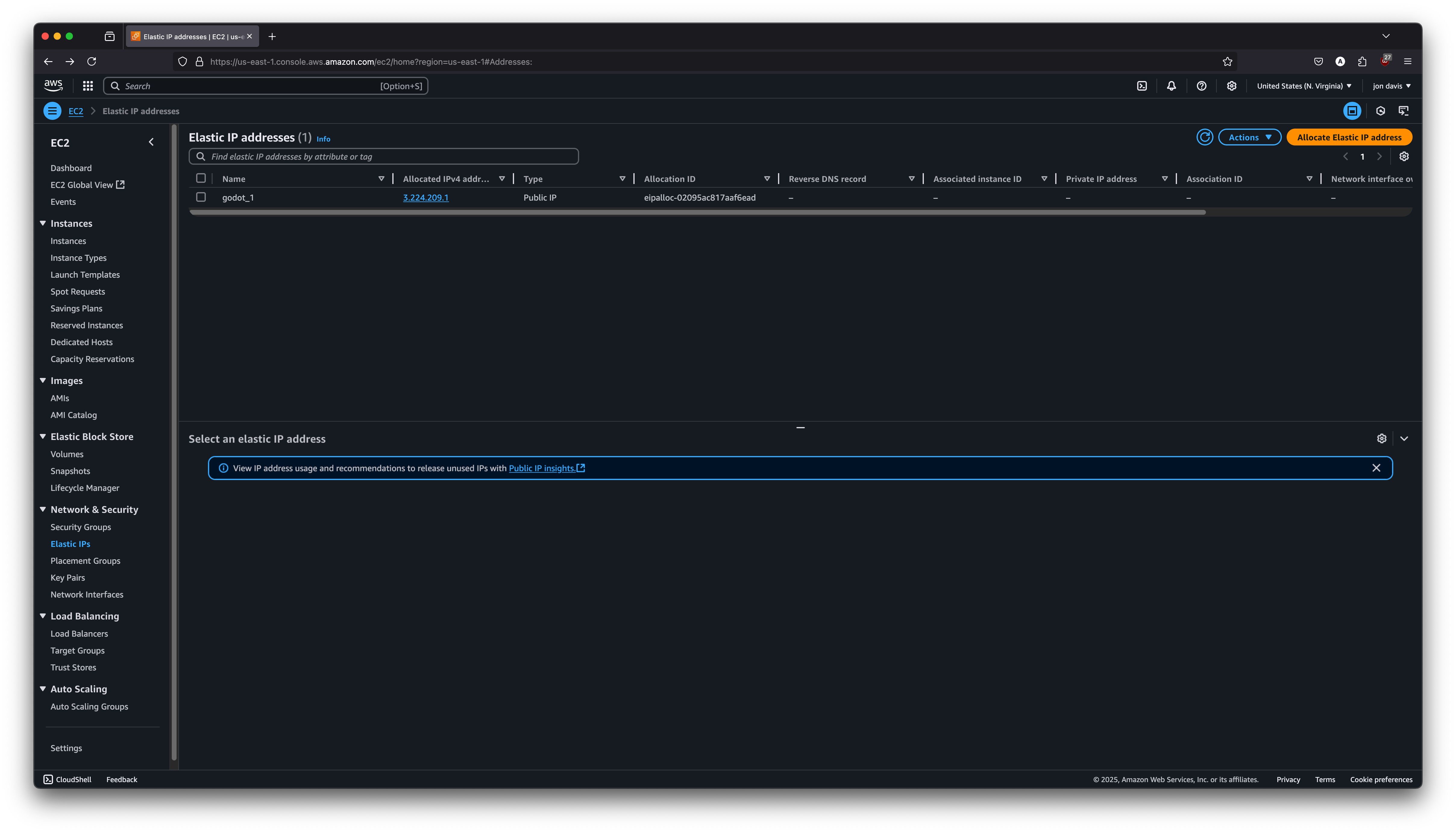Check the godot_1 row checkbox
The height and width of the screenshot is (833, 1456).
coord(201,197)
